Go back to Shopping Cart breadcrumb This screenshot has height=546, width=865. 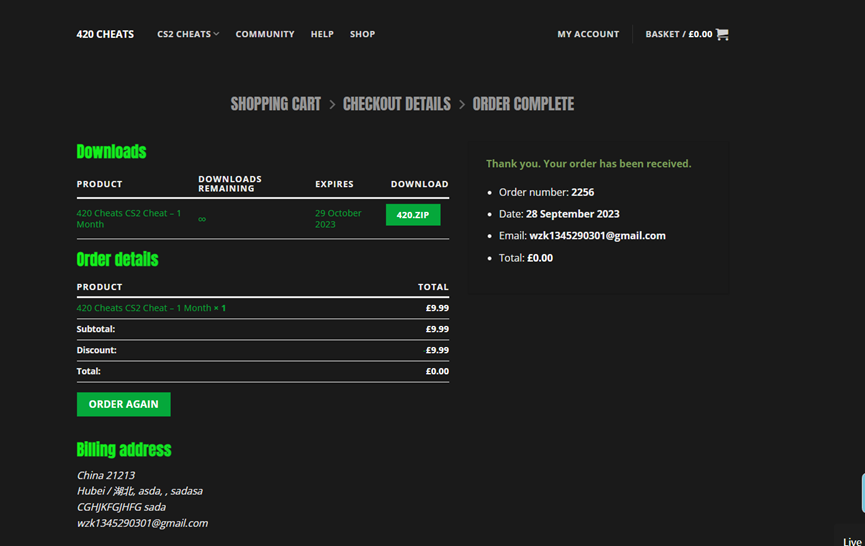(276, 104)
